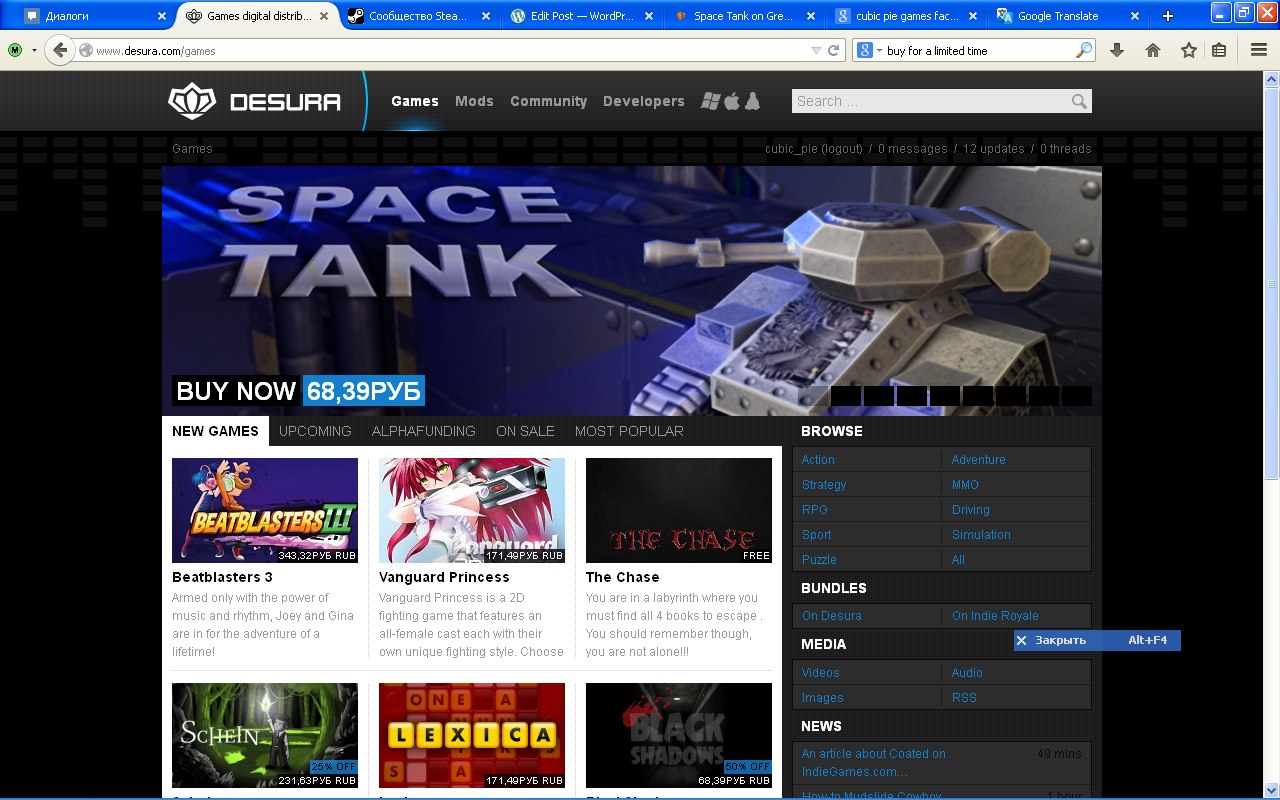Click the Desura Search input field
1280x800 pixels.
[x=929, y=101]
